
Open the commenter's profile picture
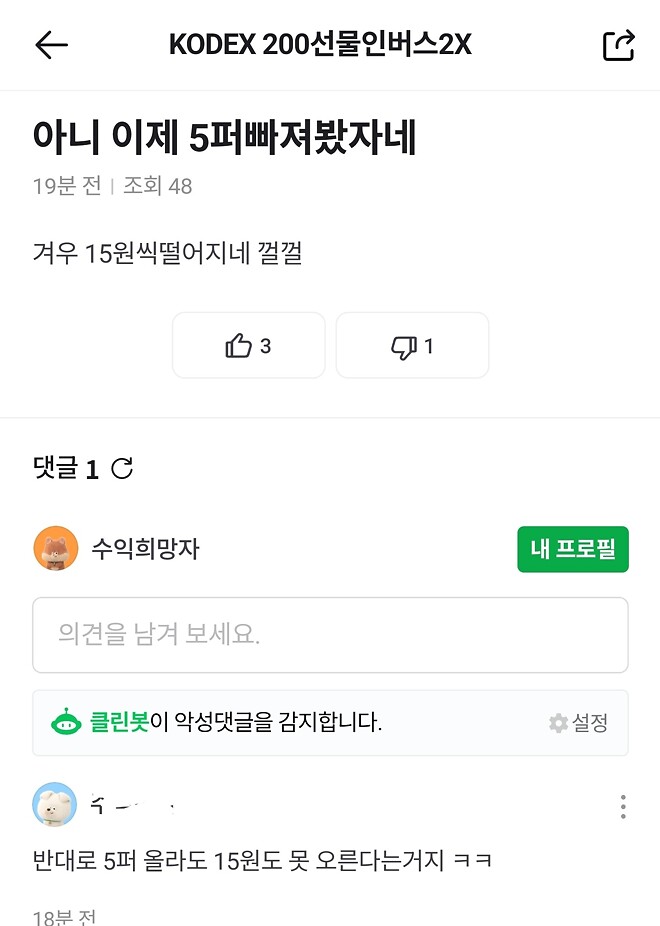[x=55, y=805]
